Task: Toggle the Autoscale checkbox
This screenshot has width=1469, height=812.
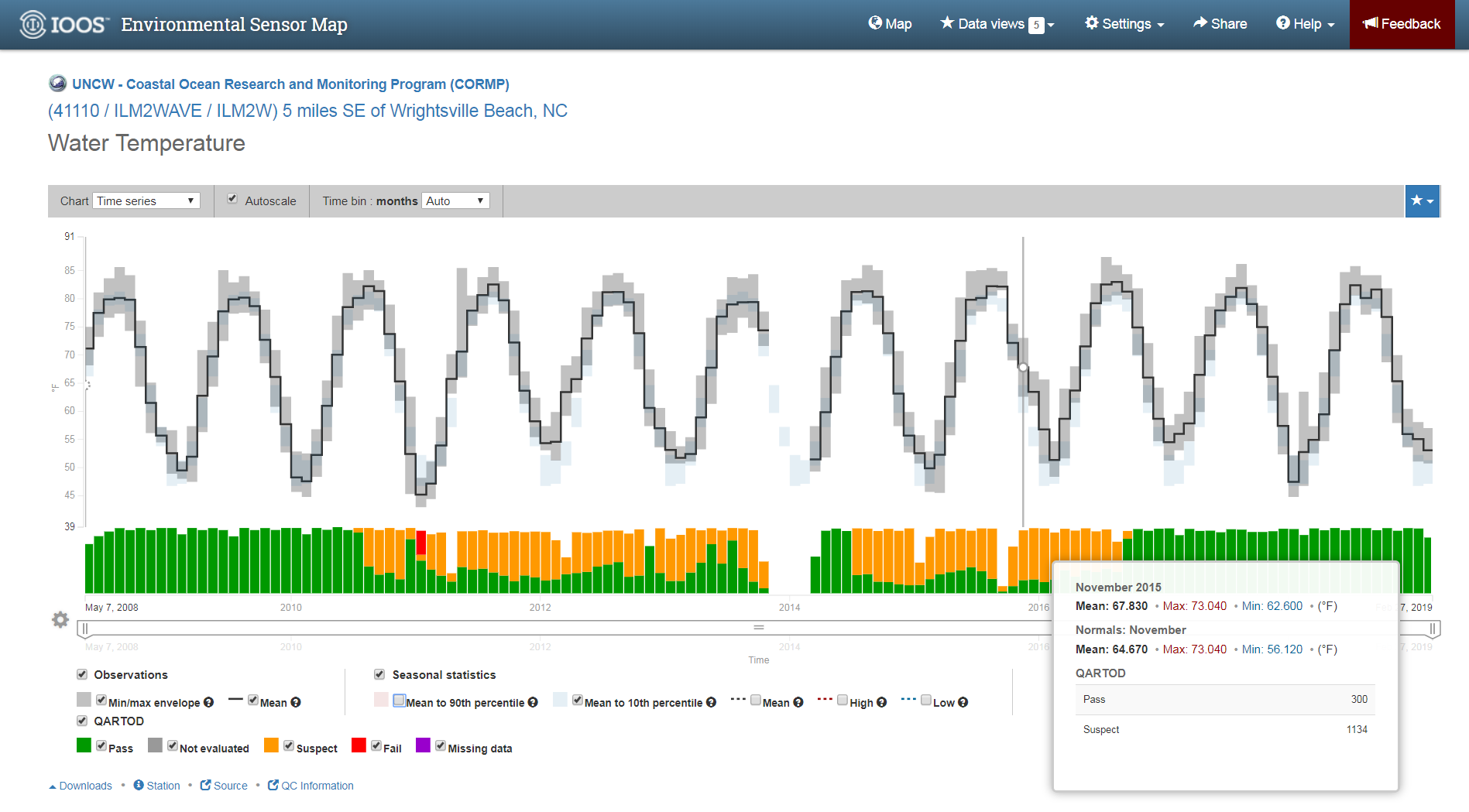Action: pyautogui.click(x=232, y=200)
